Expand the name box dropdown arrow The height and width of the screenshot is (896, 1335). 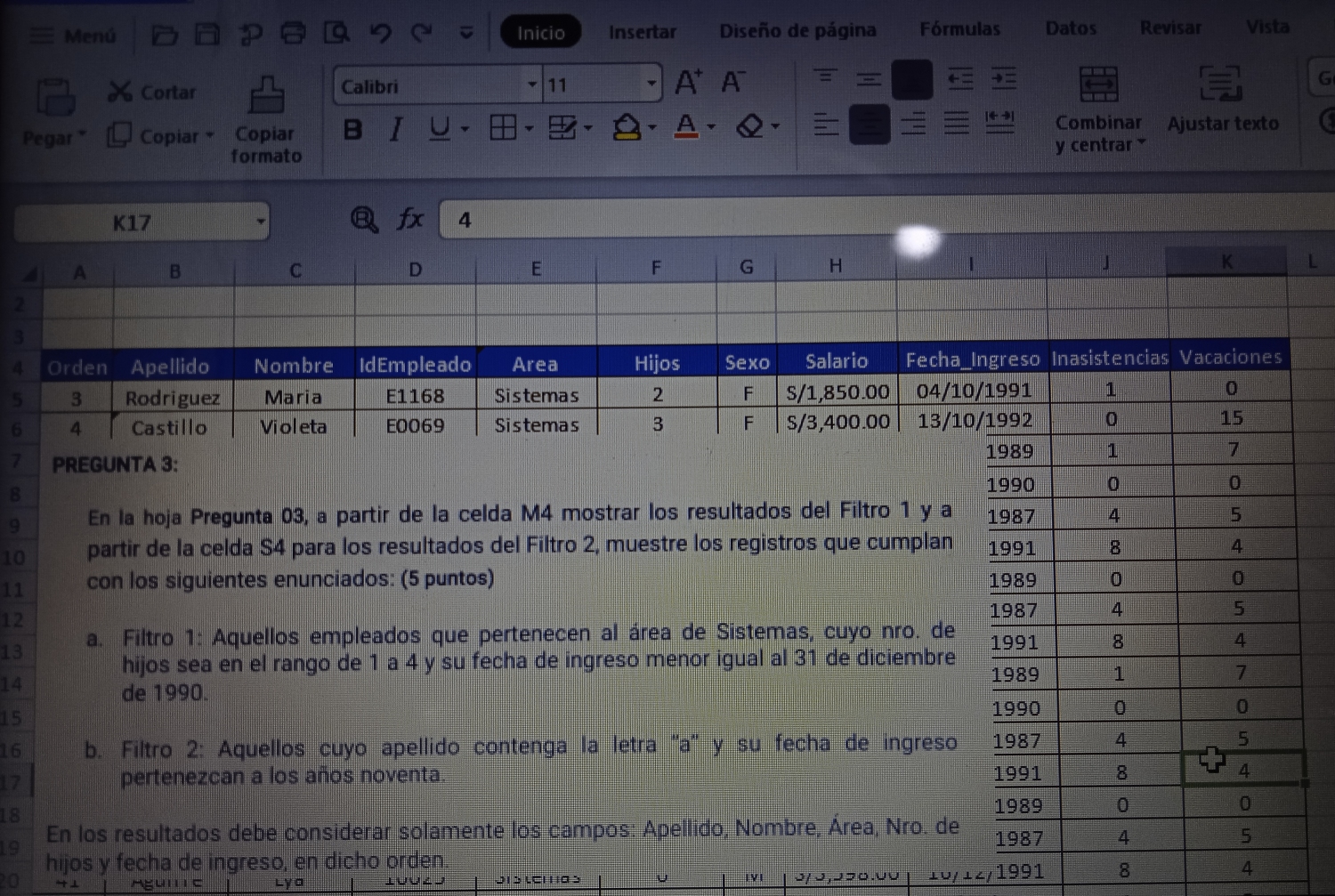click(260, 222)
